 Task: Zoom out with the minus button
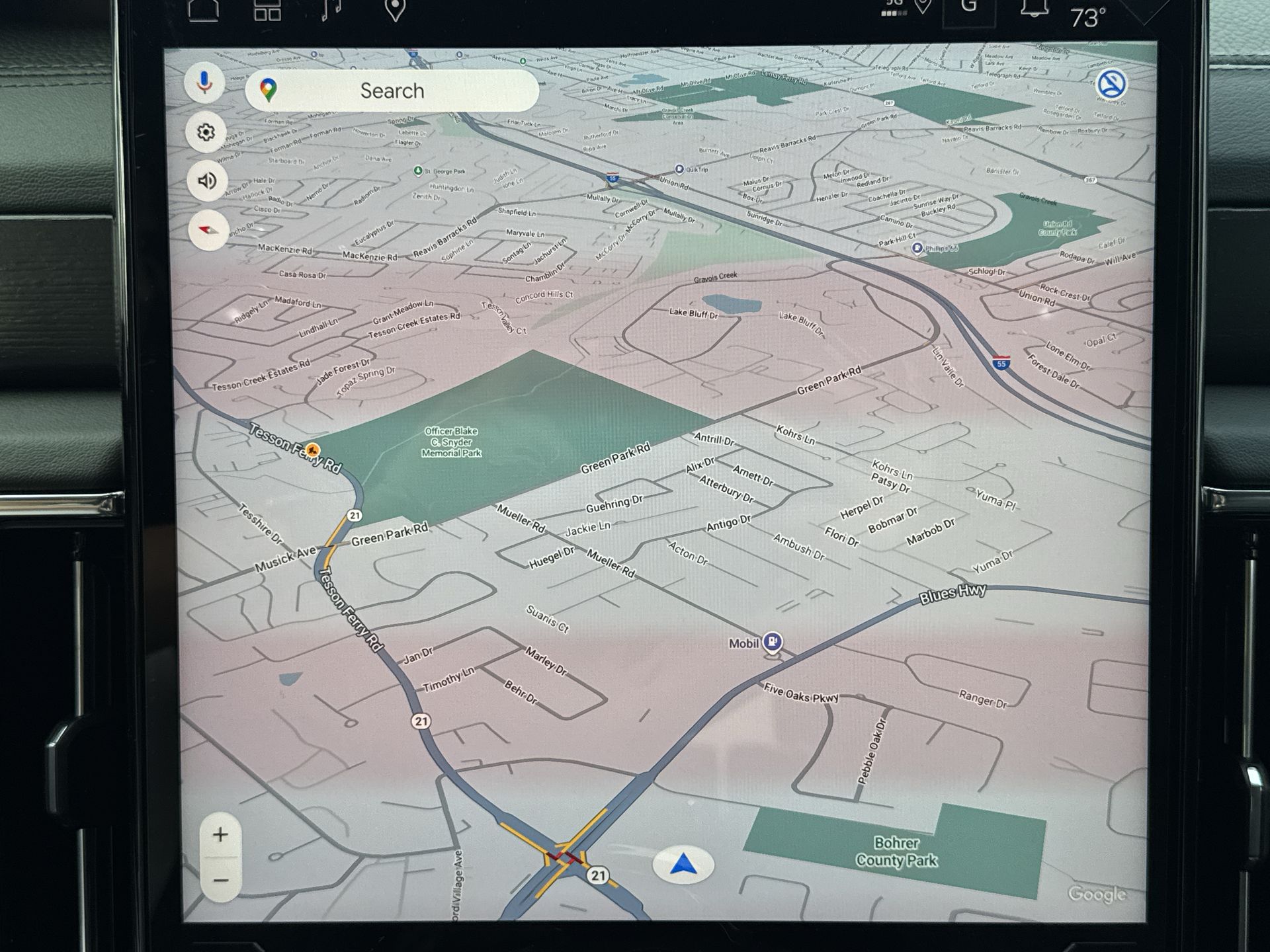[x=220, y=881]
